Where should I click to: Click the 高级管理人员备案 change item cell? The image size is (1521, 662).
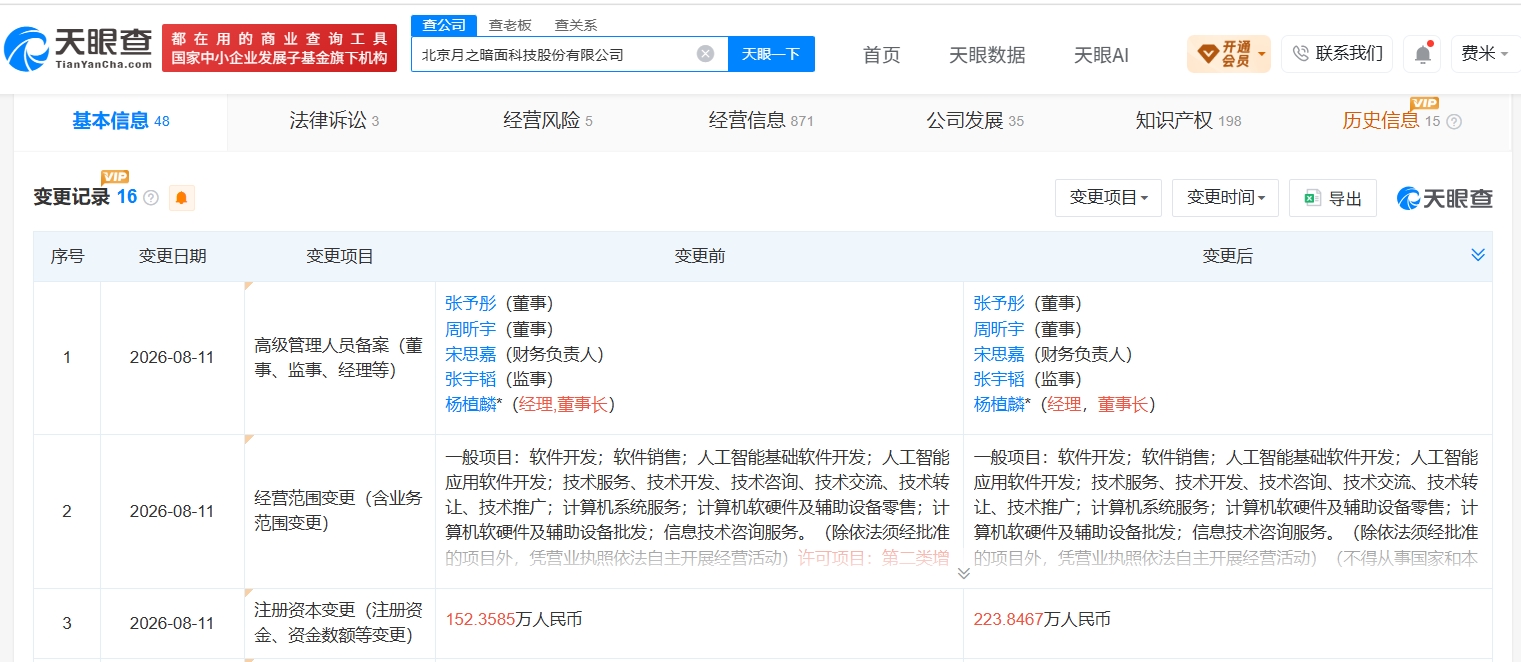(339, 358)
